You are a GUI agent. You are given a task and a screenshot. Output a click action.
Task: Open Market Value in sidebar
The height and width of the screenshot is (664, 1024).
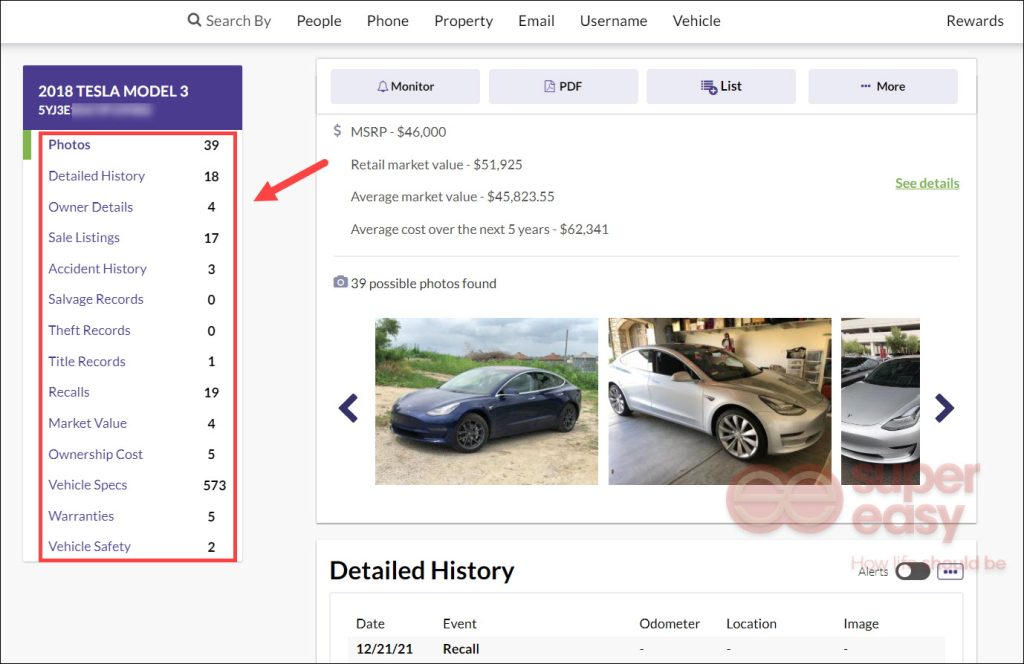click(88, 423)
